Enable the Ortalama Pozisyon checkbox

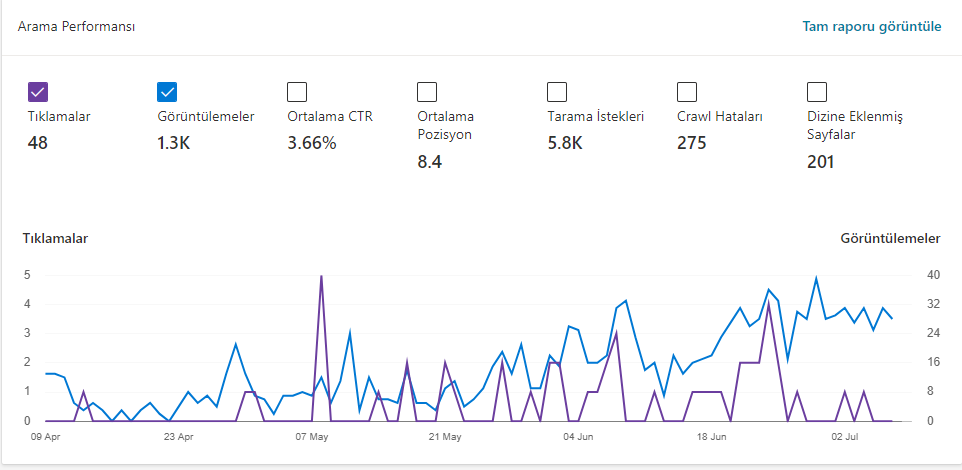(x=427, y=92)
